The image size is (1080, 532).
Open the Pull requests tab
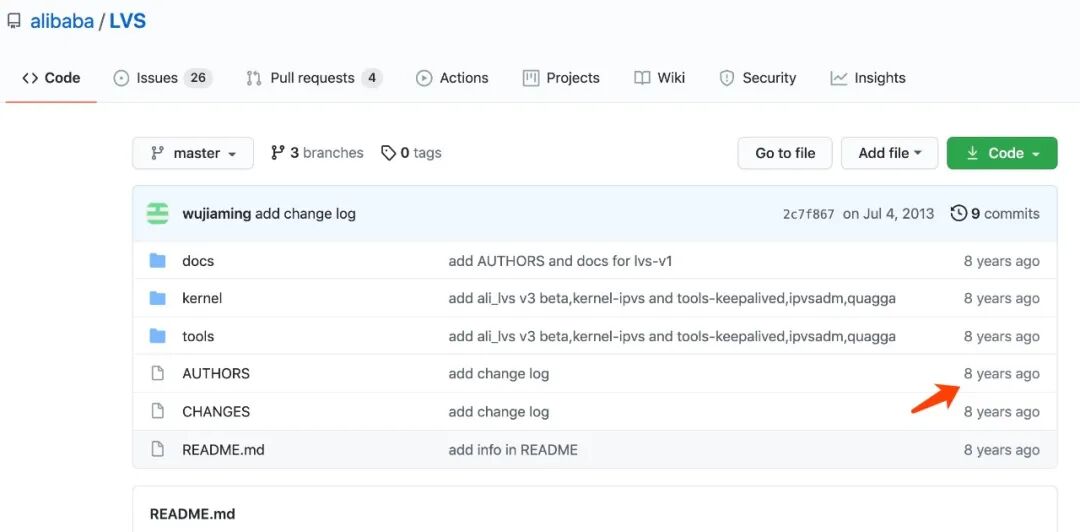[314, 78]
